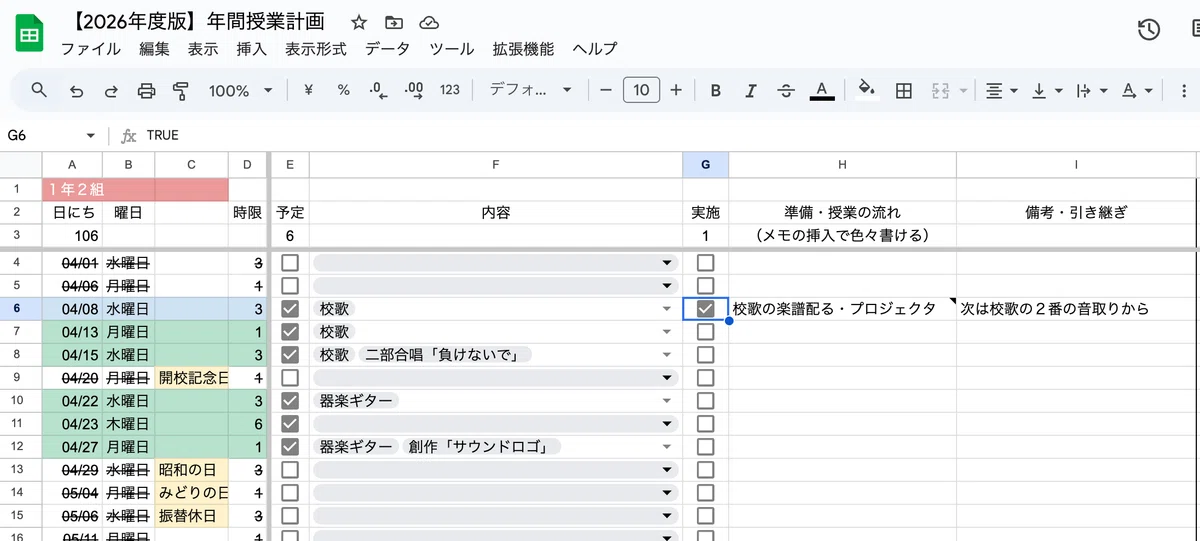
Task: Open the number format 123 menu
Action: (x=450, y=91)
